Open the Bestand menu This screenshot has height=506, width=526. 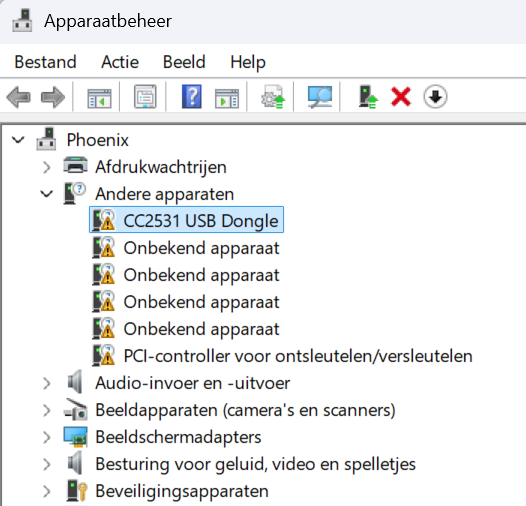coord(45,62)
